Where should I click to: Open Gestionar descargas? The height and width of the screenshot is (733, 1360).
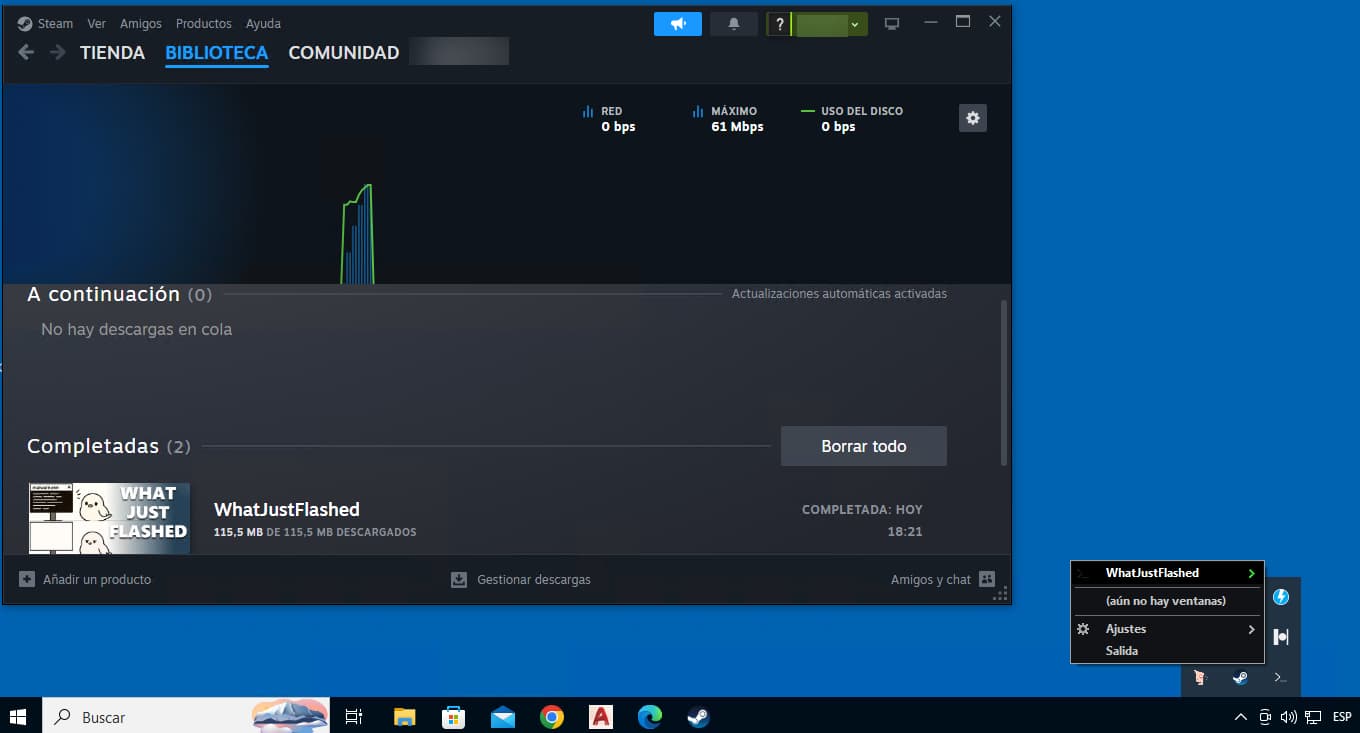tap(534, 579)
